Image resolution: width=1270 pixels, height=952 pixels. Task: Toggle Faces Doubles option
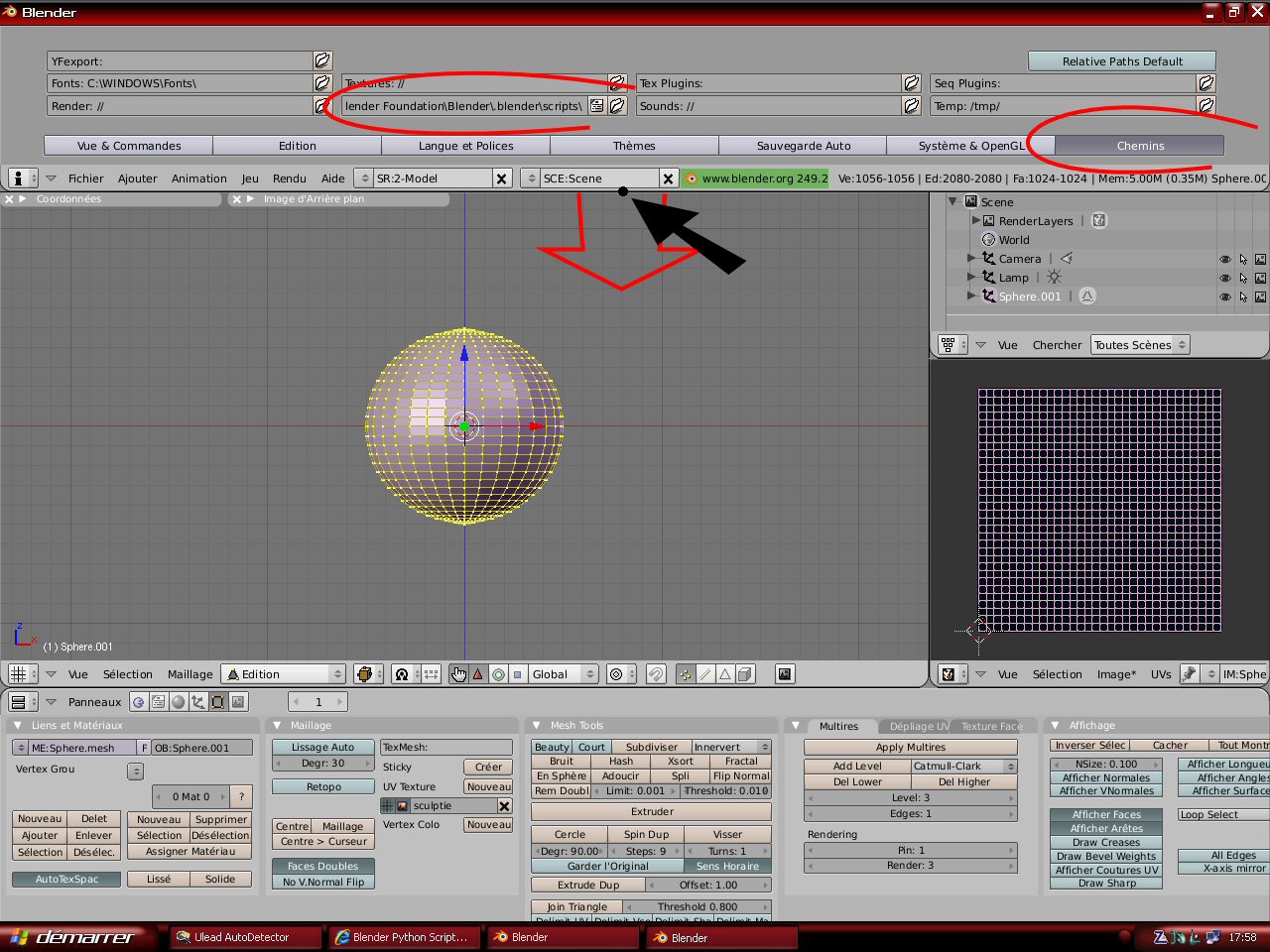[322, 867]
